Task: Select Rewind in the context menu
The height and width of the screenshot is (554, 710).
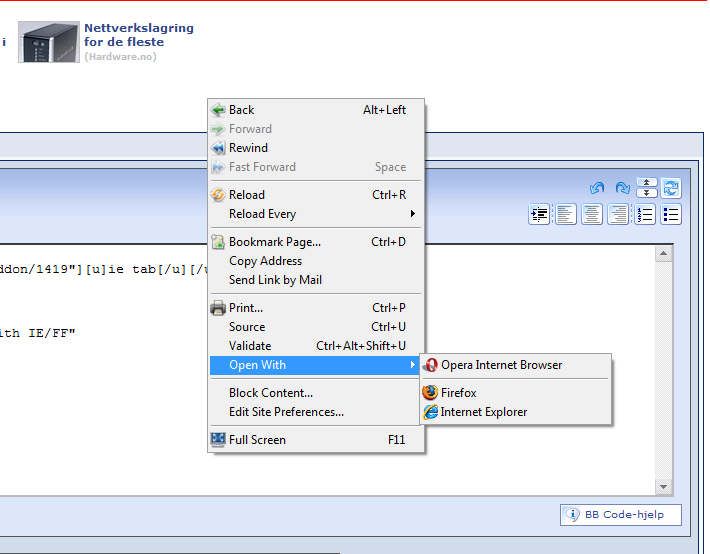Action: click(x=316, y=148)
